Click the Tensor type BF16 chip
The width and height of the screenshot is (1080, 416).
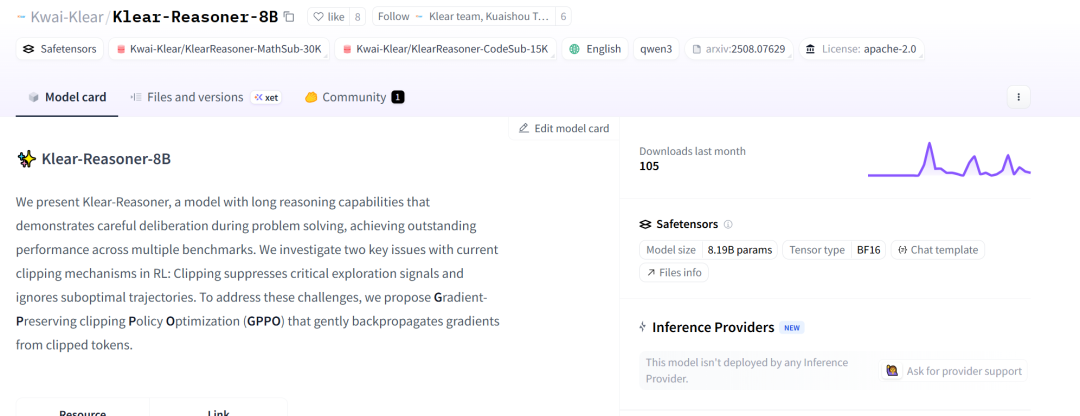[834, 250]
